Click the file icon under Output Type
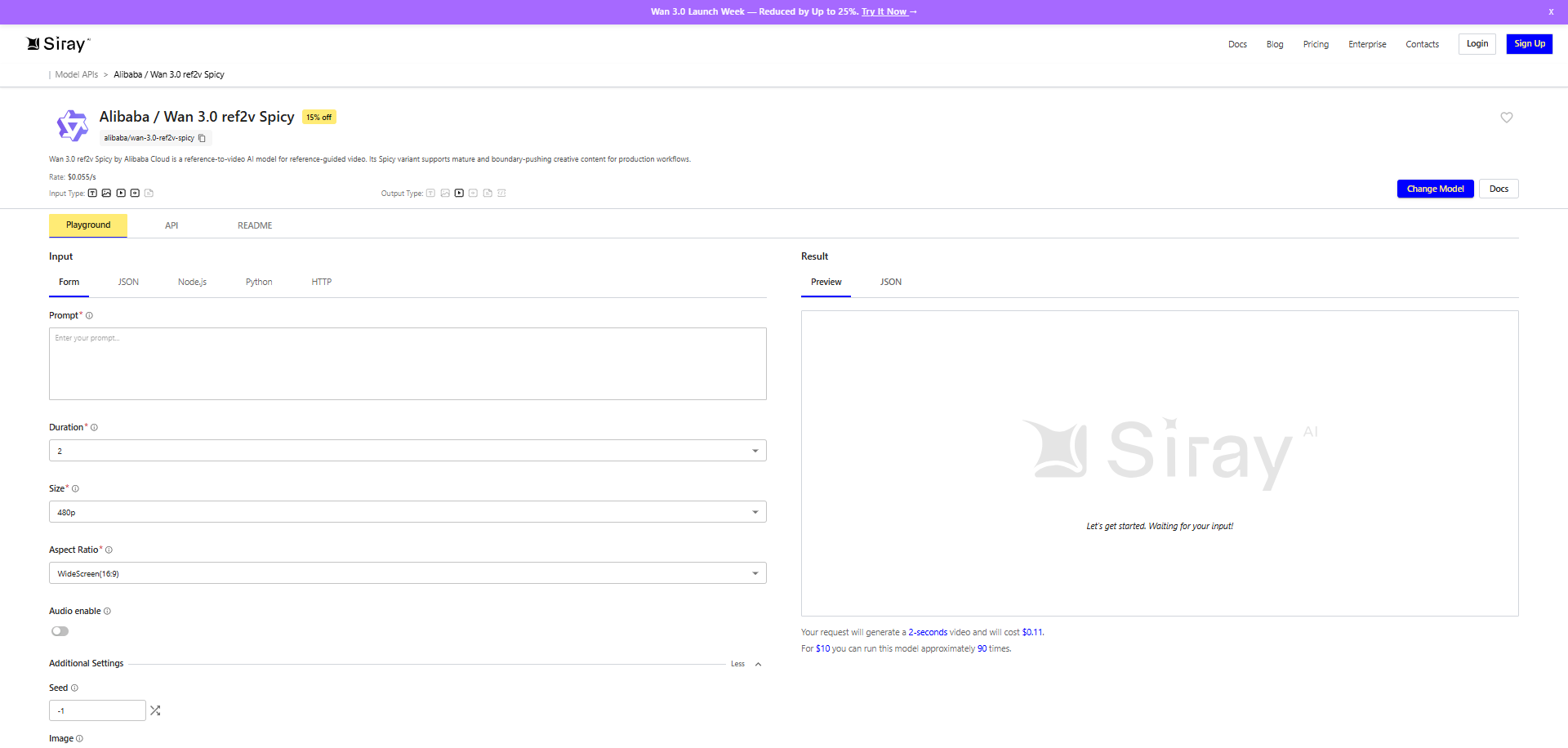This screenshot has height=748, width=1568. [x=488, y=194]
